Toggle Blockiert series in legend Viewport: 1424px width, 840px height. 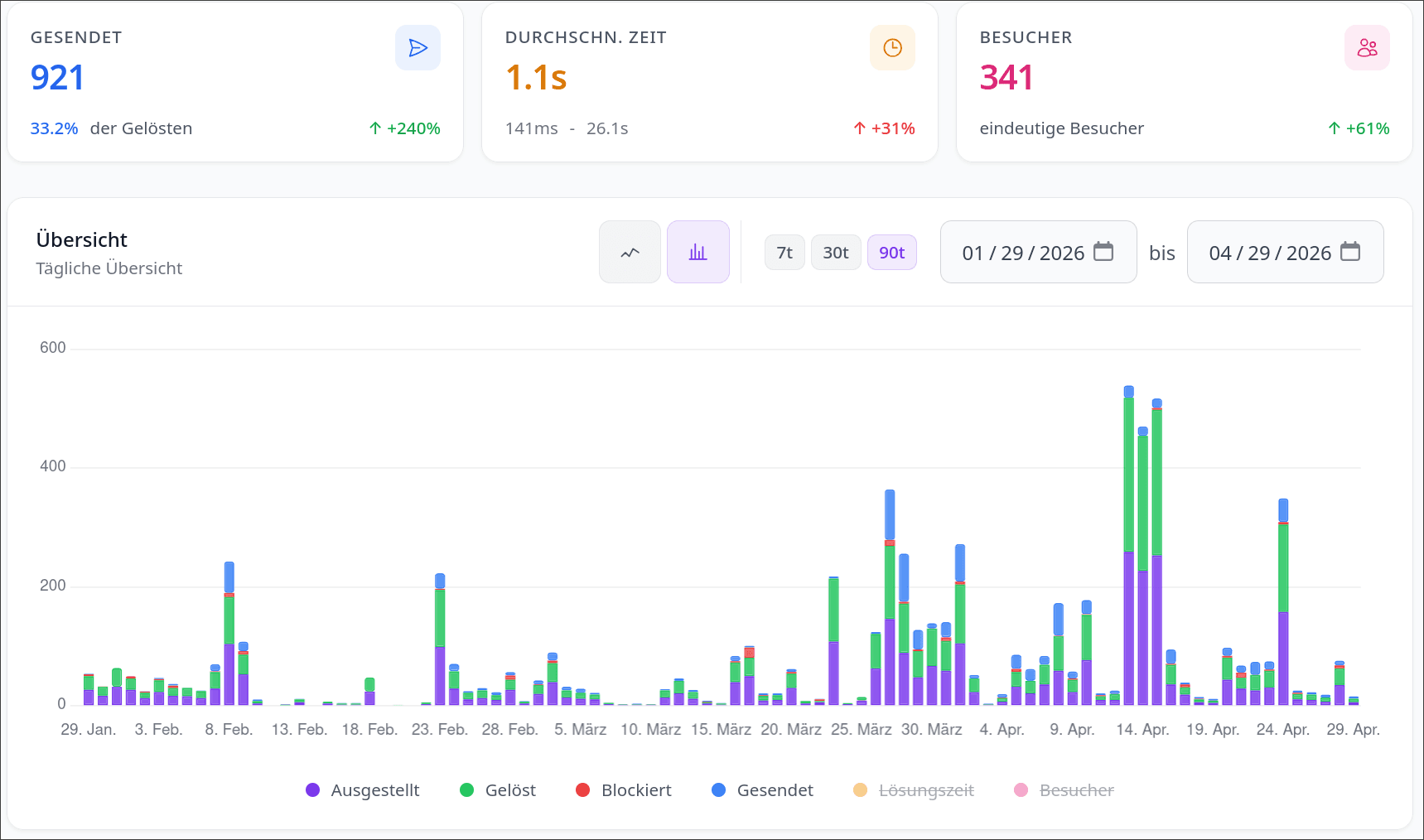pyautogui.click(x=624, y=790)
